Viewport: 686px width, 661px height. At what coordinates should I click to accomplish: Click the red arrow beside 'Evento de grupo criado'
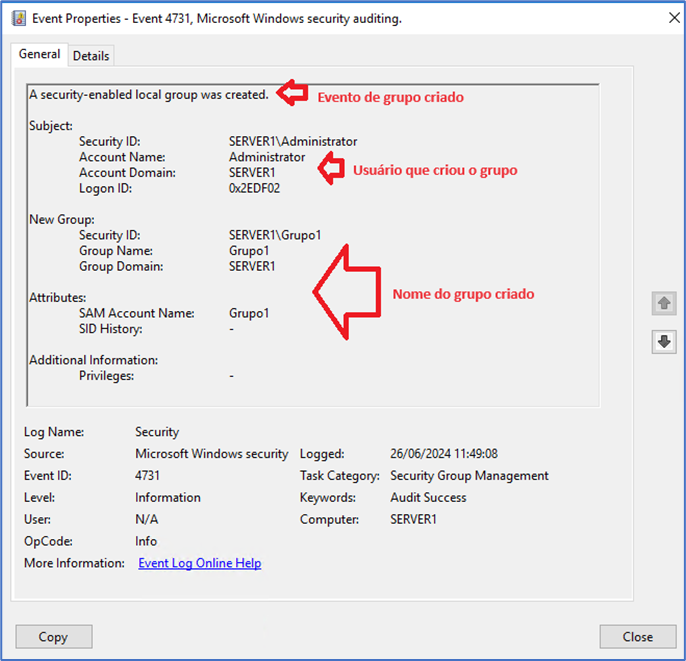pos(292,94)
